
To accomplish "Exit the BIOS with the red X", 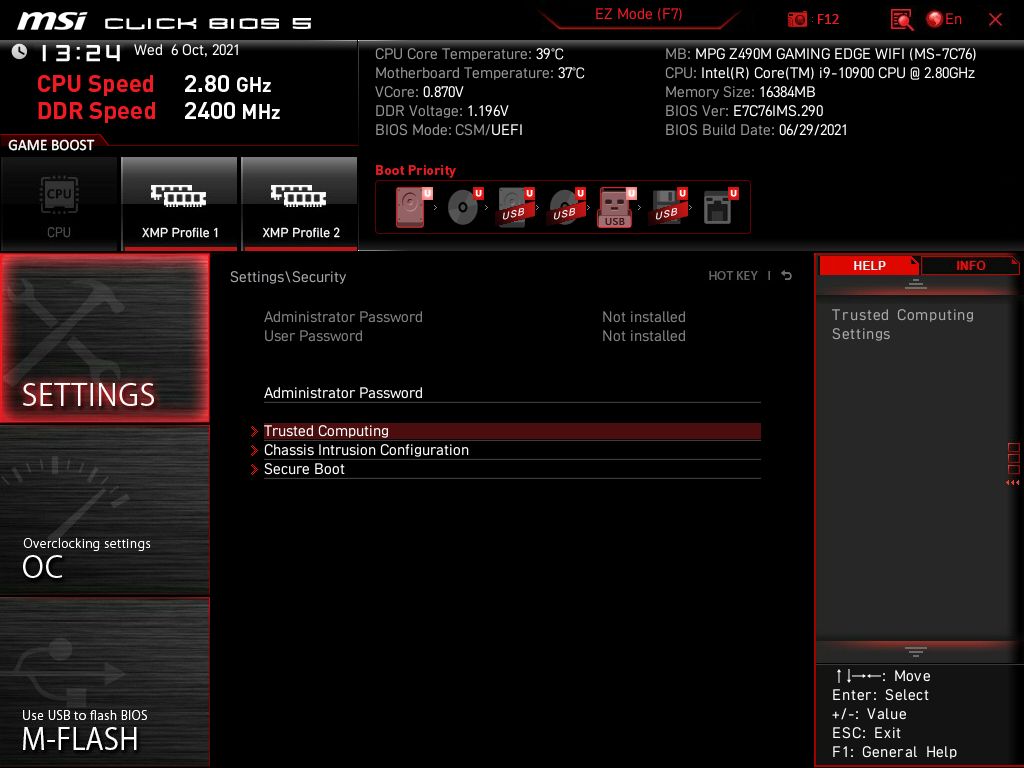I will [995, 20].
